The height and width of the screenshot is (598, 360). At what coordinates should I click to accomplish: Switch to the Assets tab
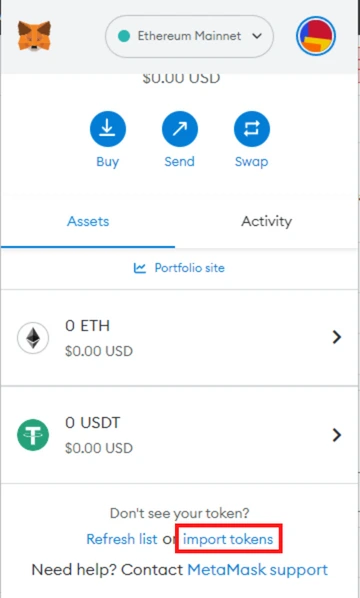click(x=88, y=221)
